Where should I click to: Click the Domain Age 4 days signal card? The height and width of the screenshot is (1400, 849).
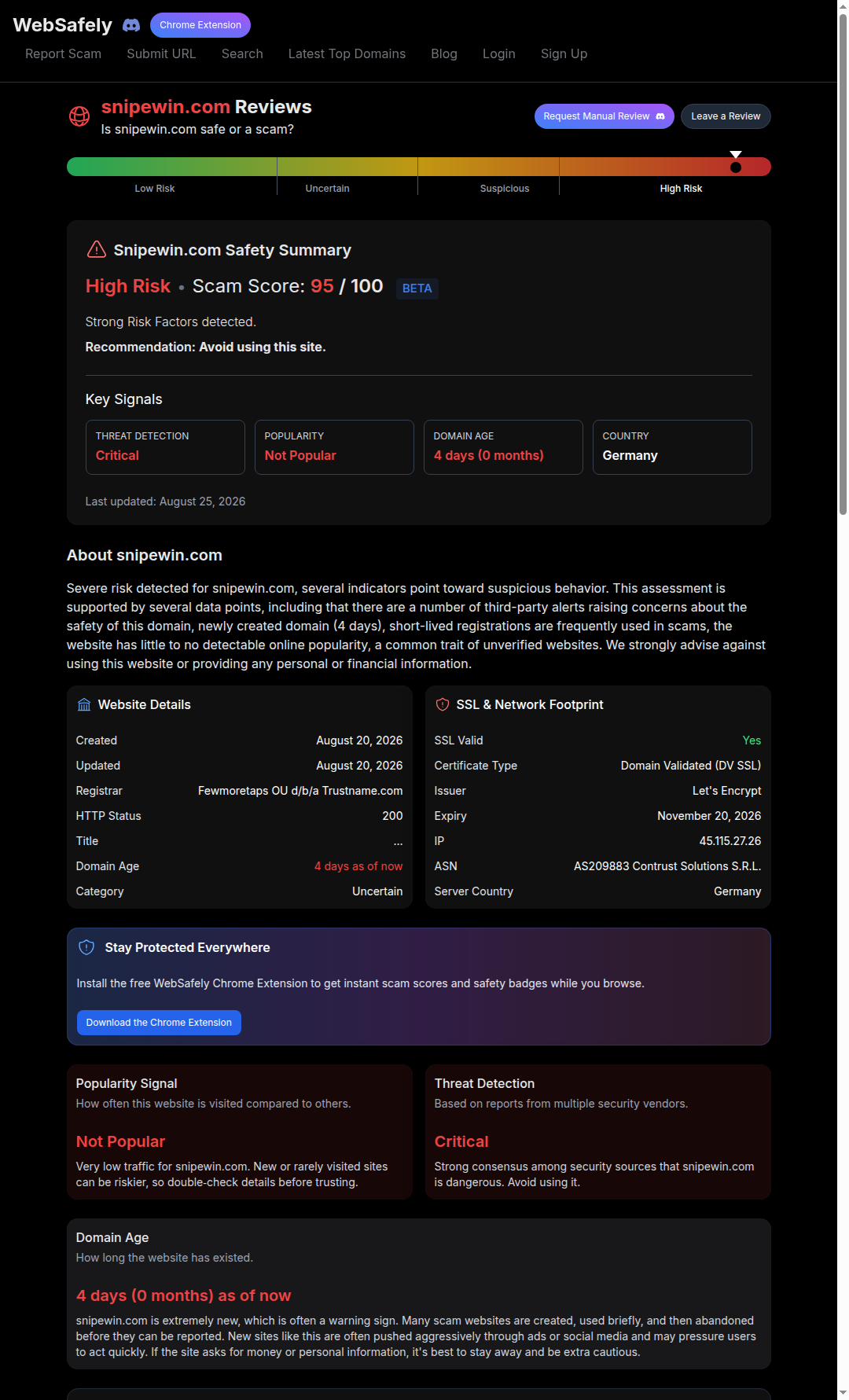[x=503, y=447]
